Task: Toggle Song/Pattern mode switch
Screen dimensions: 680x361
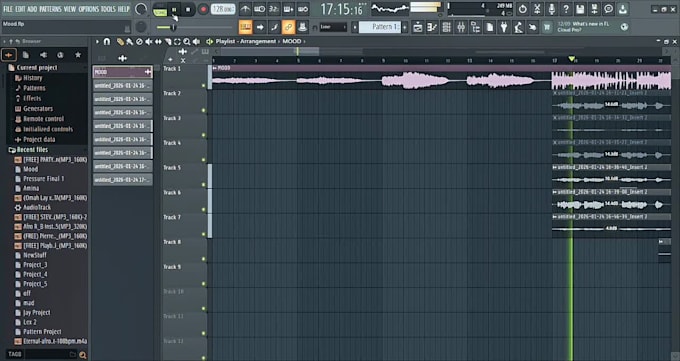Action: click(x=160, y=10)
